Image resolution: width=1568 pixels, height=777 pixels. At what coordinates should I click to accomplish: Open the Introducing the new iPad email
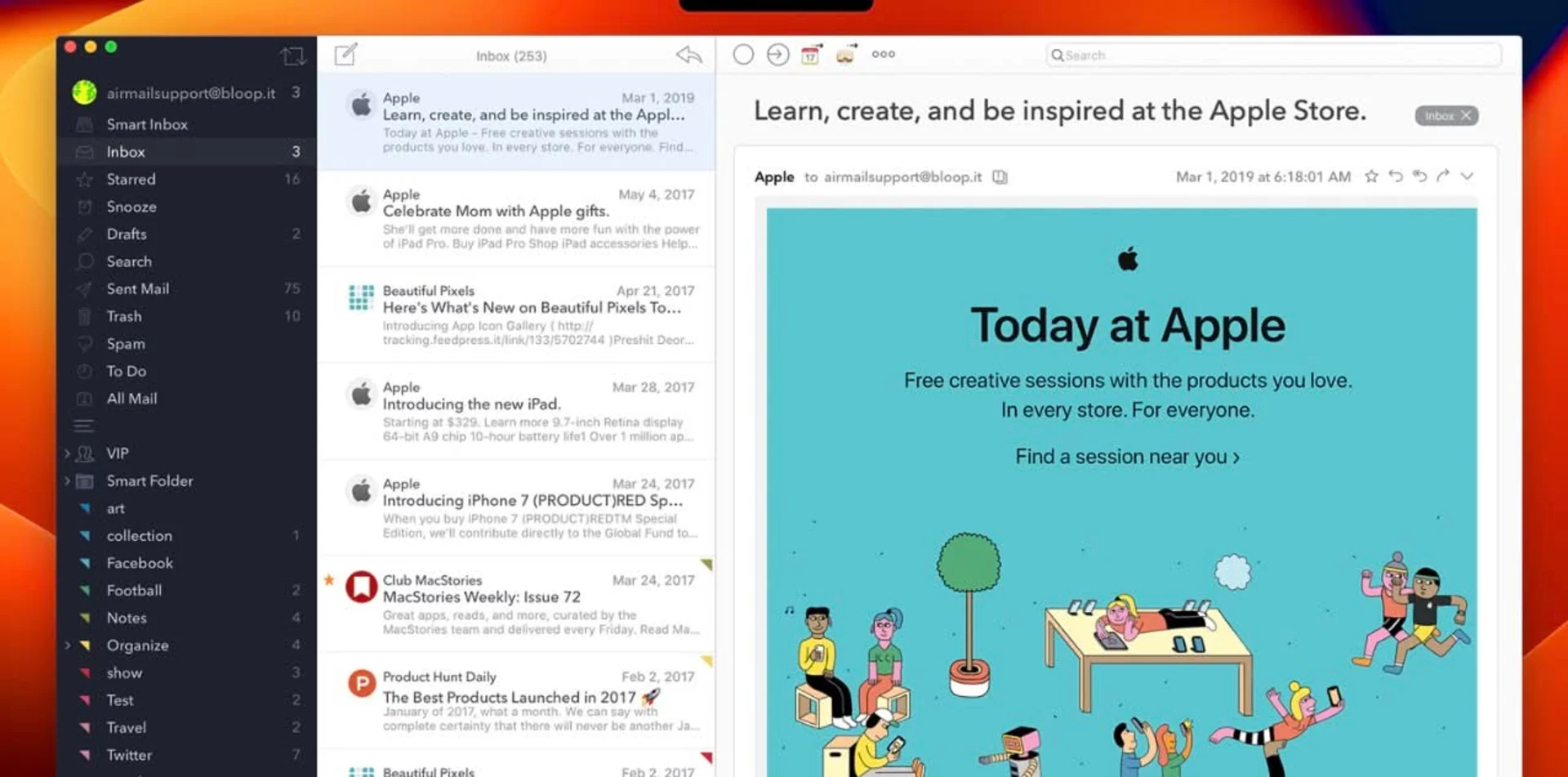point(516,411)
